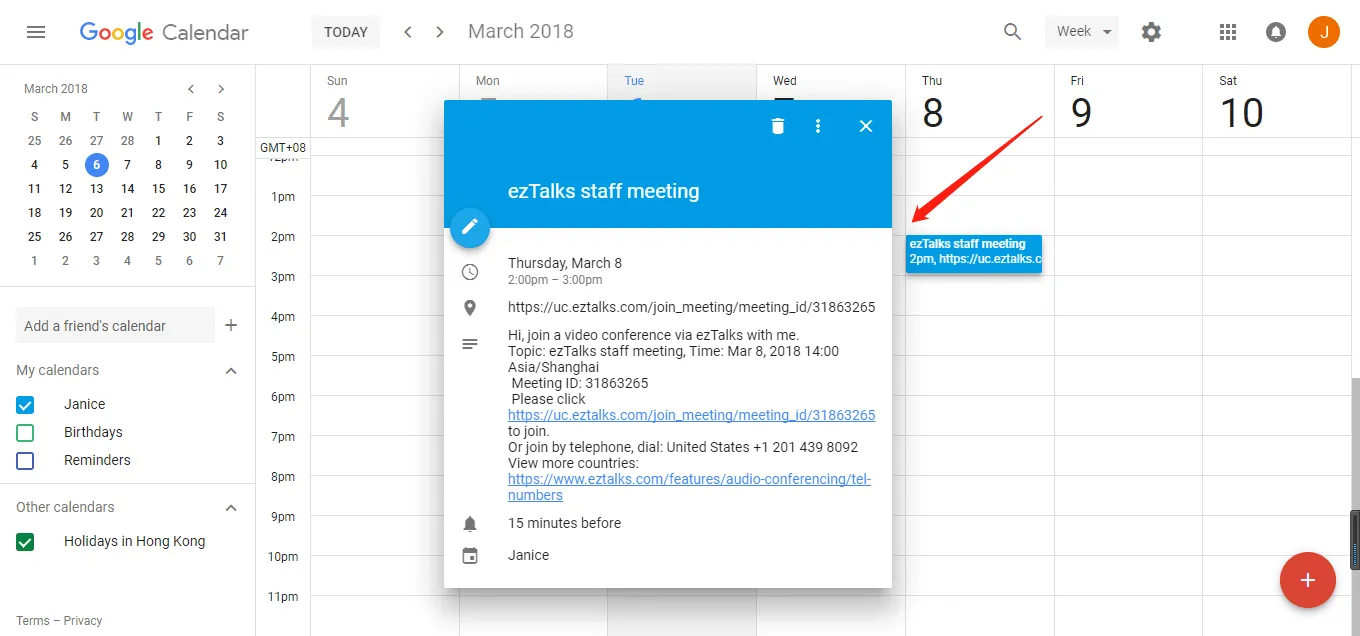This screenshot has height=636, width=1360.
Task: Click the ezTalks staff meeting popup title
Action: [x=604, y=191]
